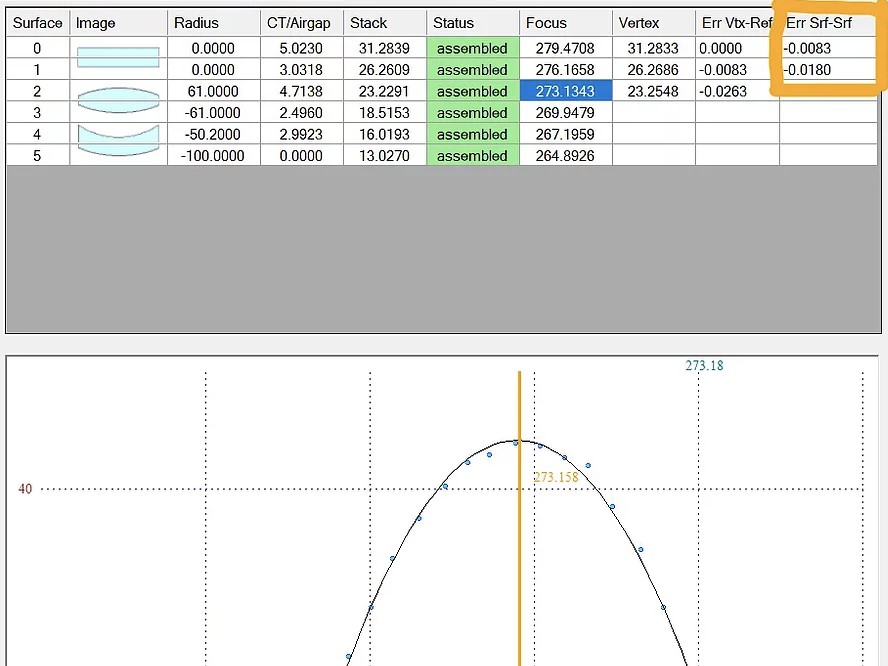Click CT/Airgap value 2.4960
The height and width of the screenshot is (666, 888).
(x=301, y=113)
